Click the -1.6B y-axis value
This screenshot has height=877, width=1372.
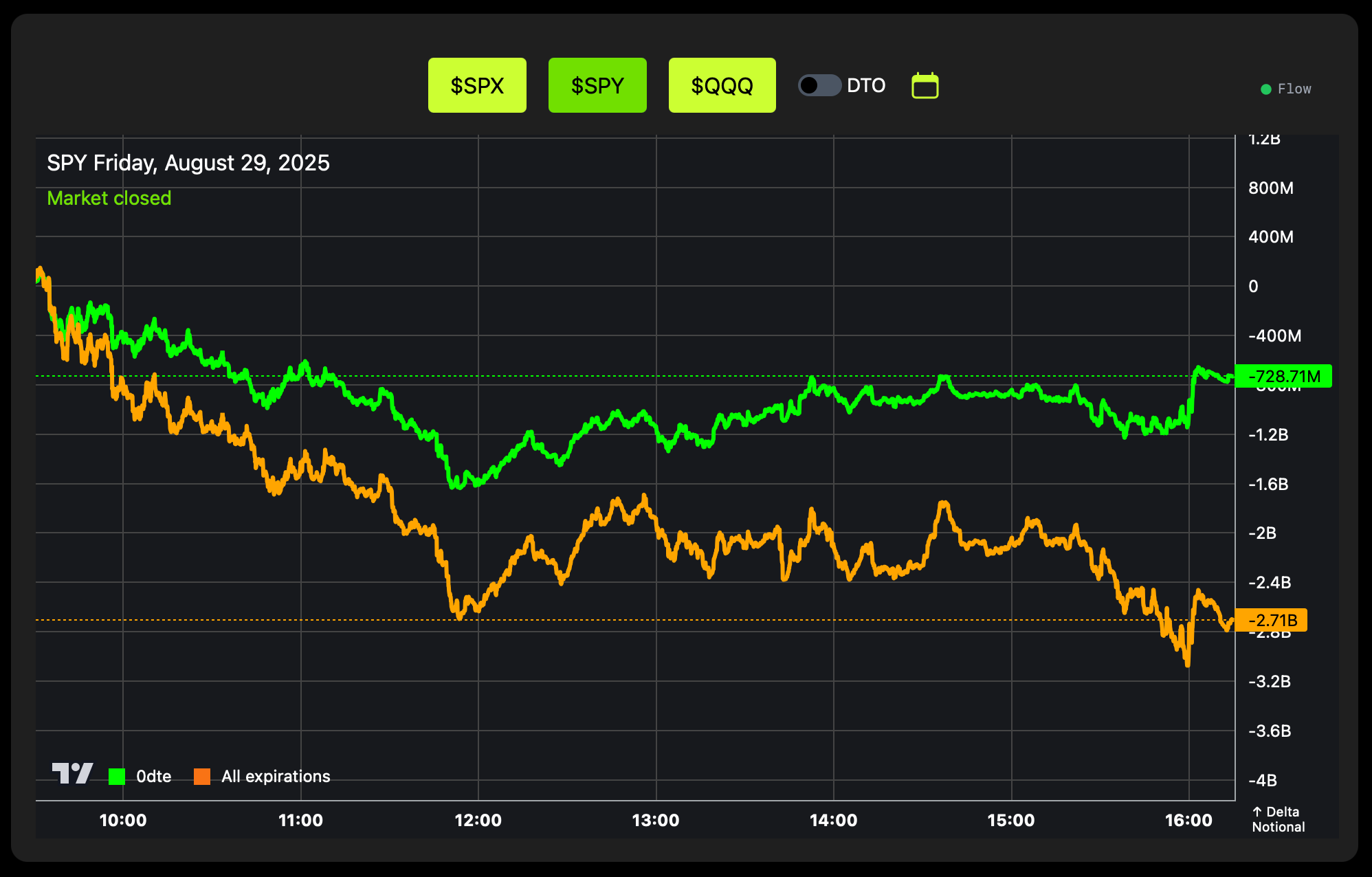(1268, 485)
